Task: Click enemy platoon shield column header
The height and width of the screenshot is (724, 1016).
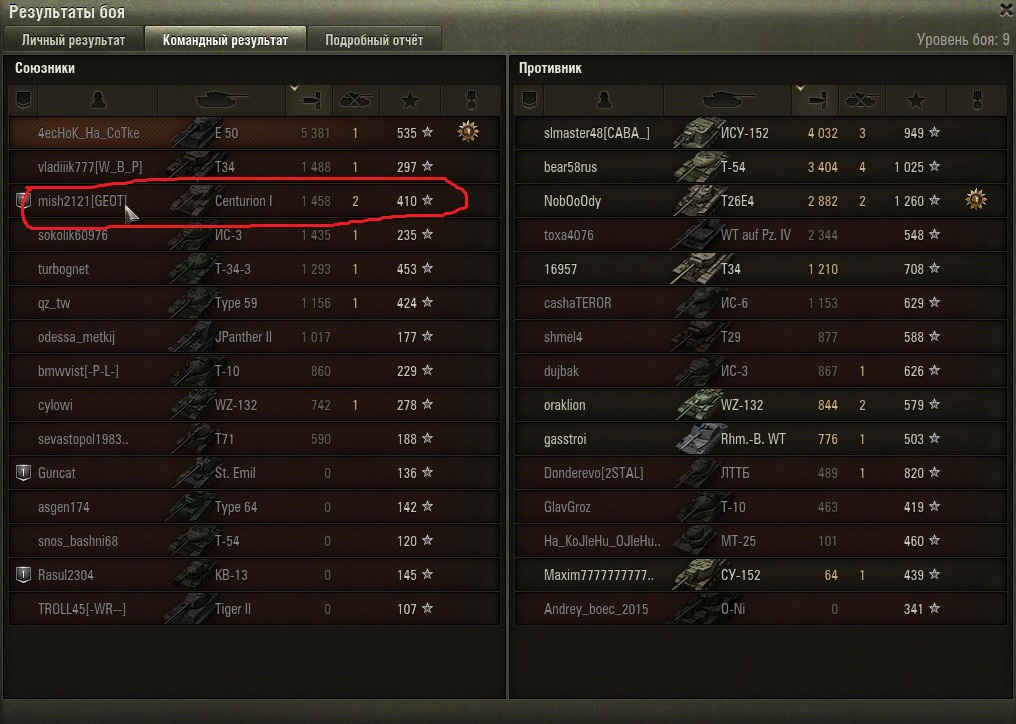Action: coord(529,100)
